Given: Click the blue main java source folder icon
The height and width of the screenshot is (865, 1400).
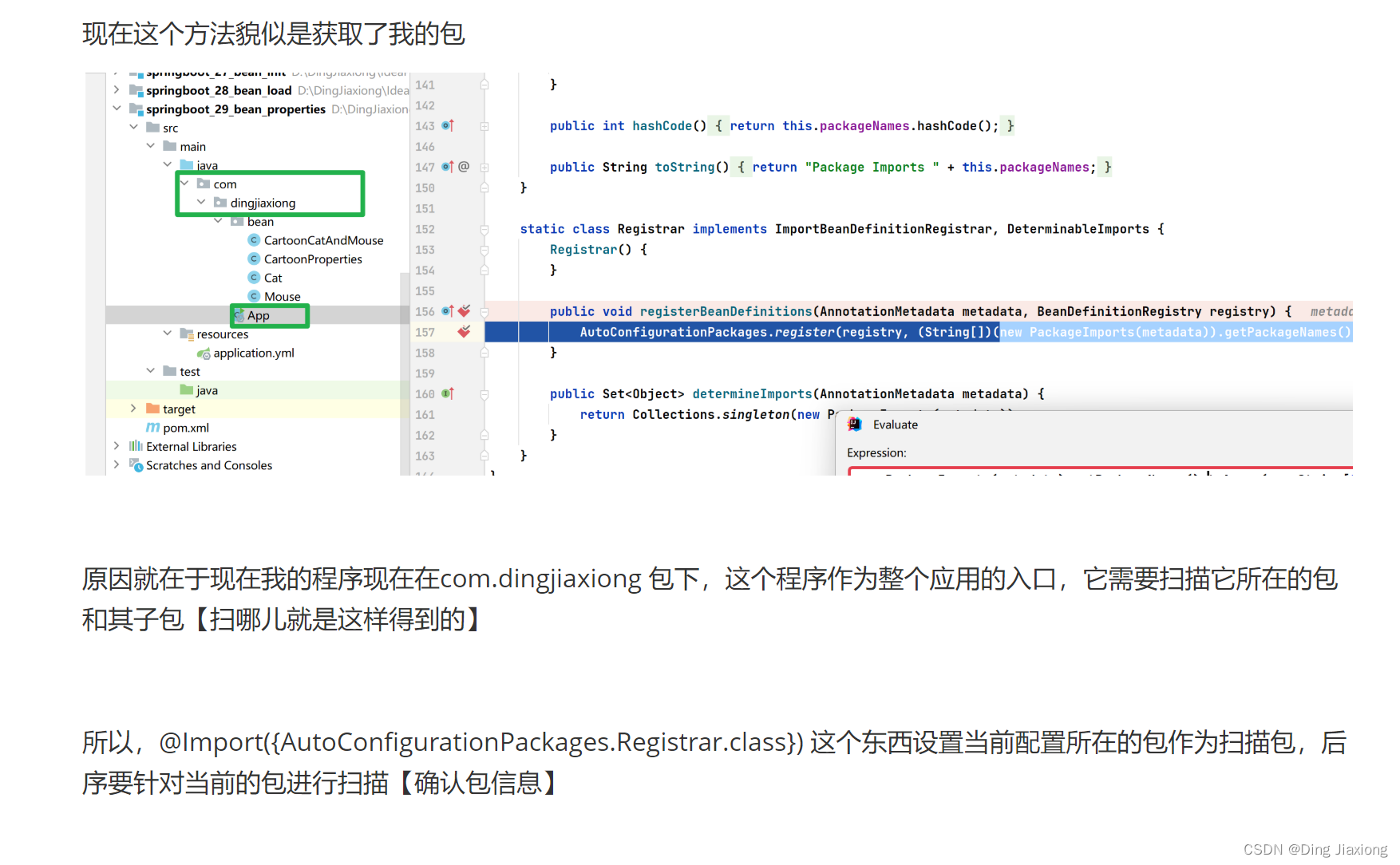Looking at the screenshot, I should [187, 165].
